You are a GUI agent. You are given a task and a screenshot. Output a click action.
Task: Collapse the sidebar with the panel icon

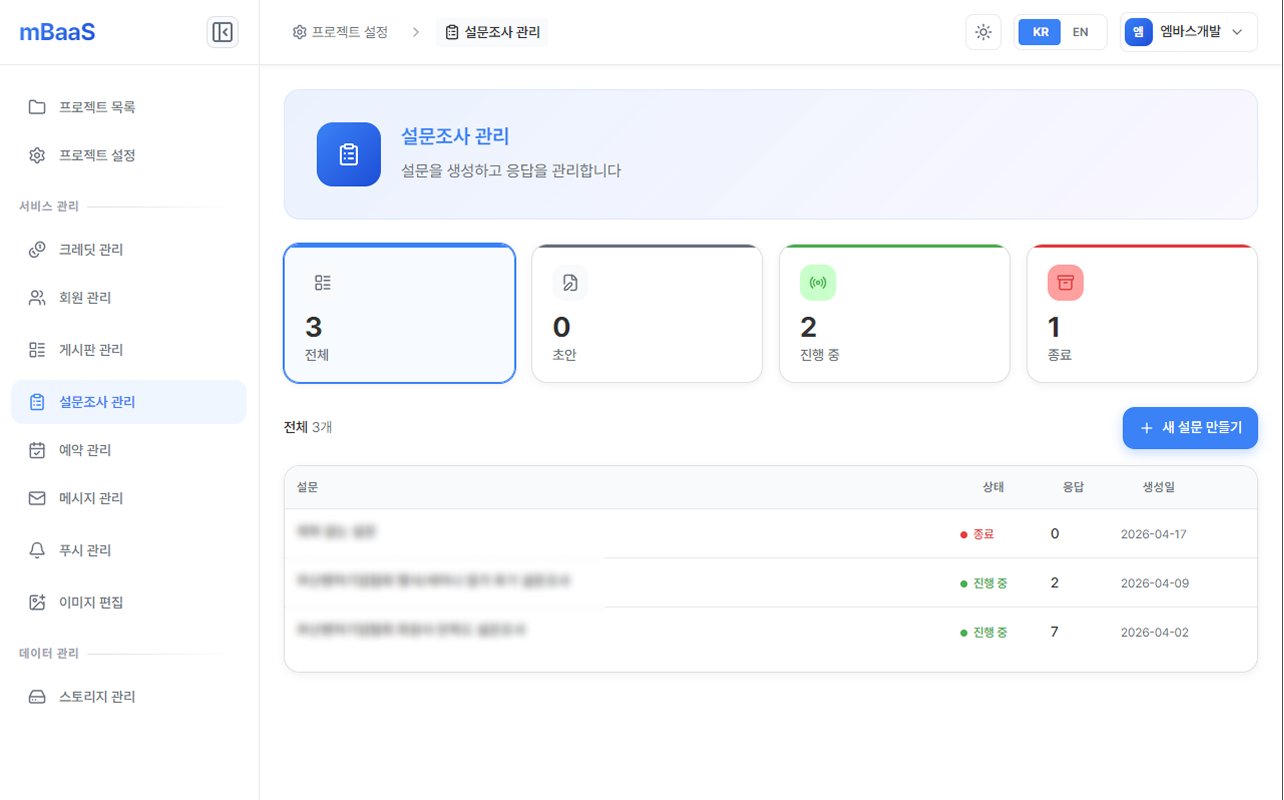click(223, 32)
